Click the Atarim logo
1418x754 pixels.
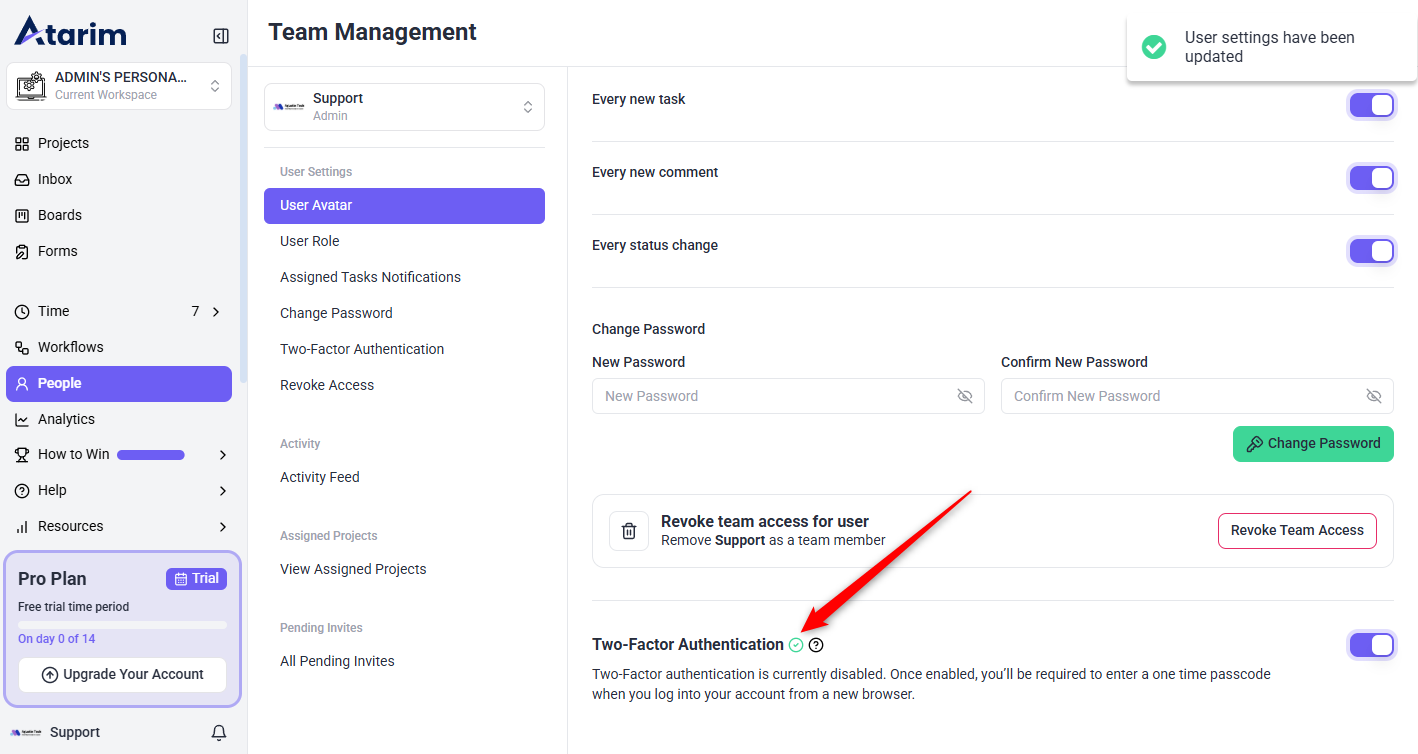pyautogui.click(x=70, y=32)
